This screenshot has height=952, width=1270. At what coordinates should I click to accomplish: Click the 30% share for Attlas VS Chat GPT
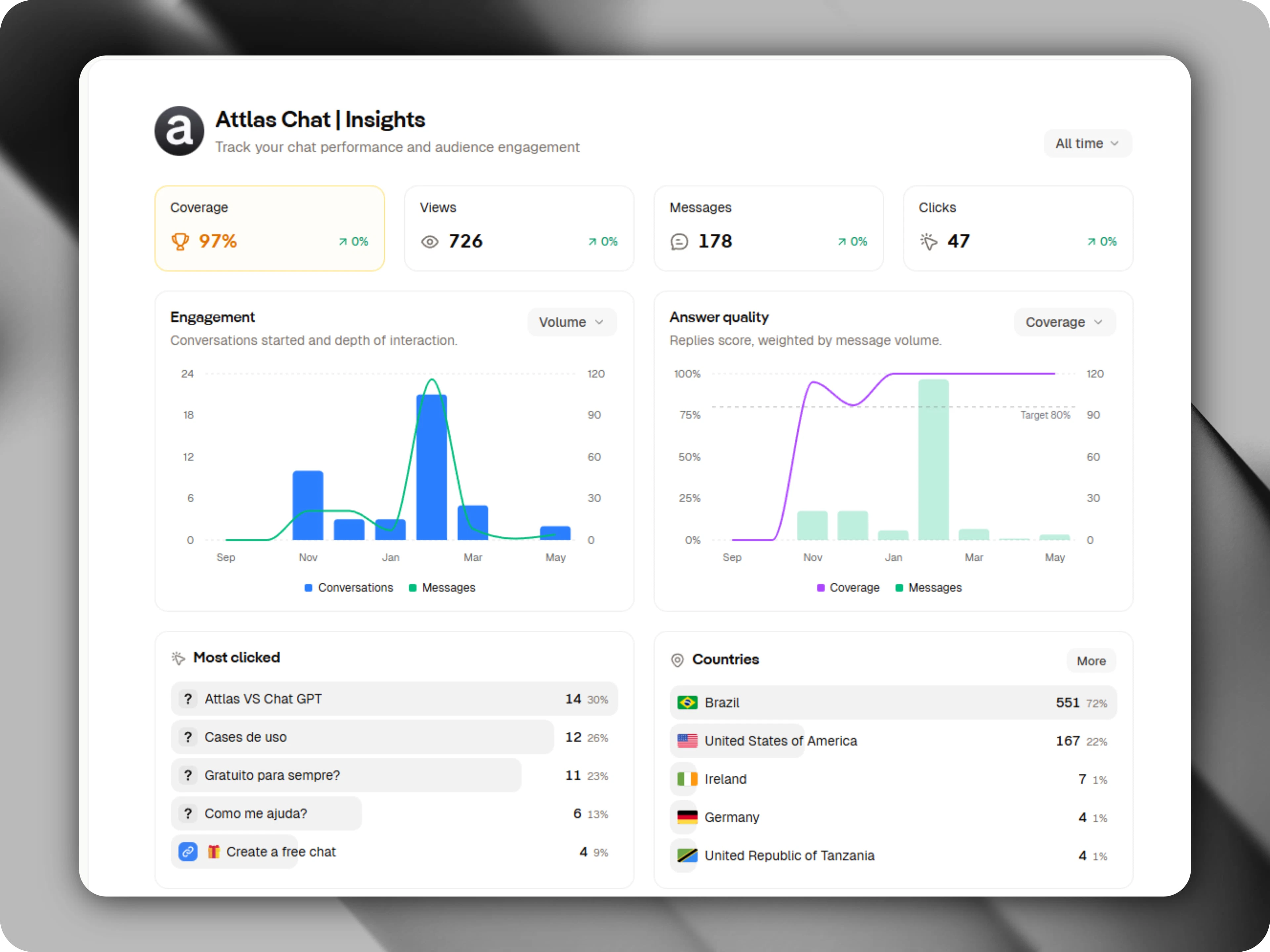(597, 700)
